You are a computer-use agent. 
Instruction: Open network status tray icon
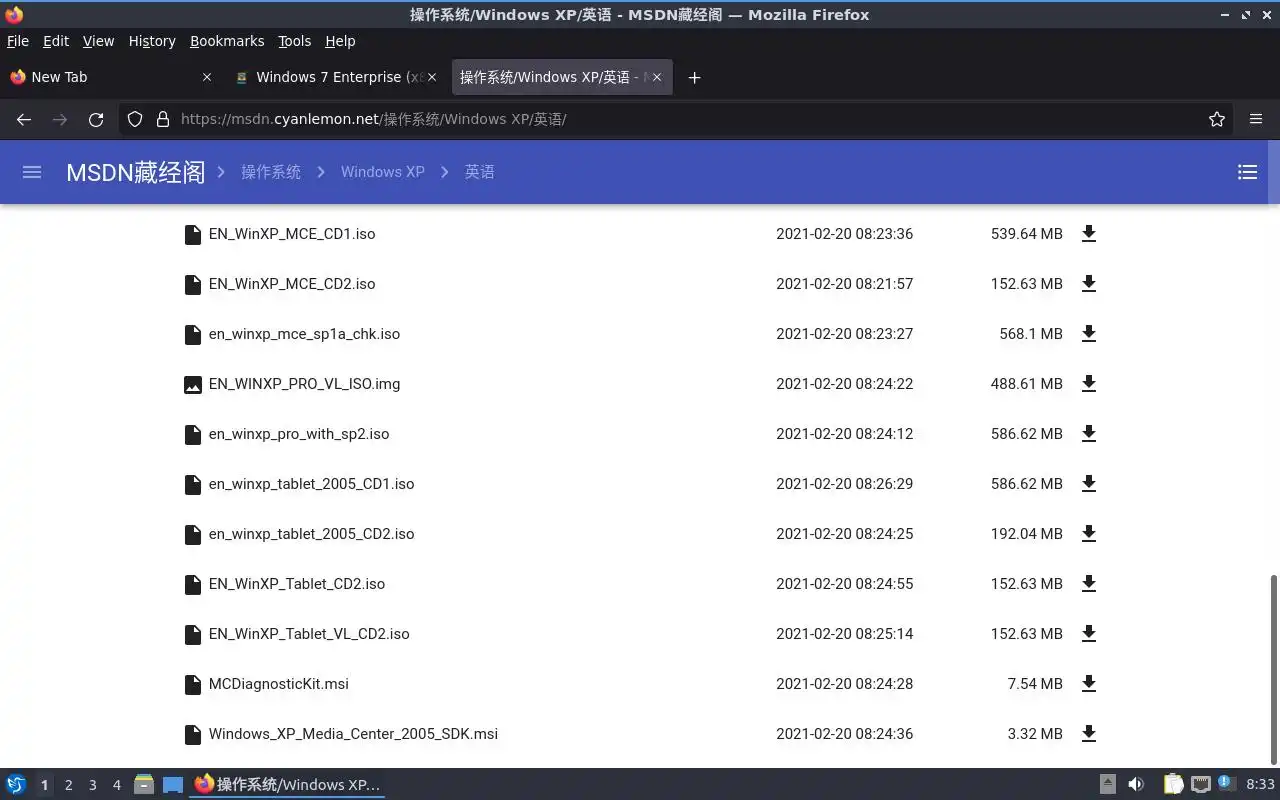pyautogui.click(x=1201, y=784)
